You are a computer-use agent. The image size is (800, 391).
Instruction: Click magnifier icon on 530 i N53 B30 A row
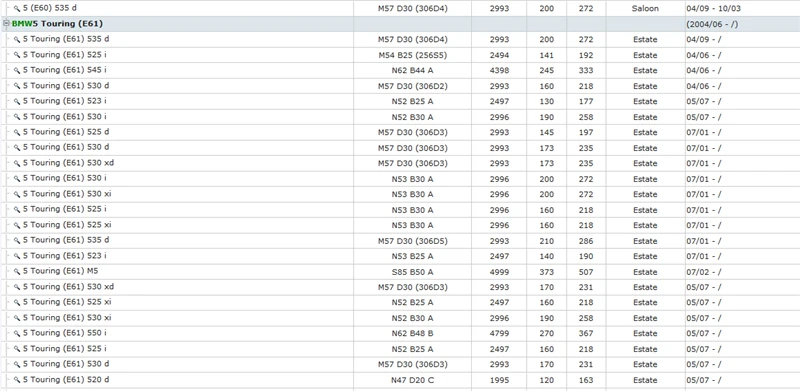[17, 179]
